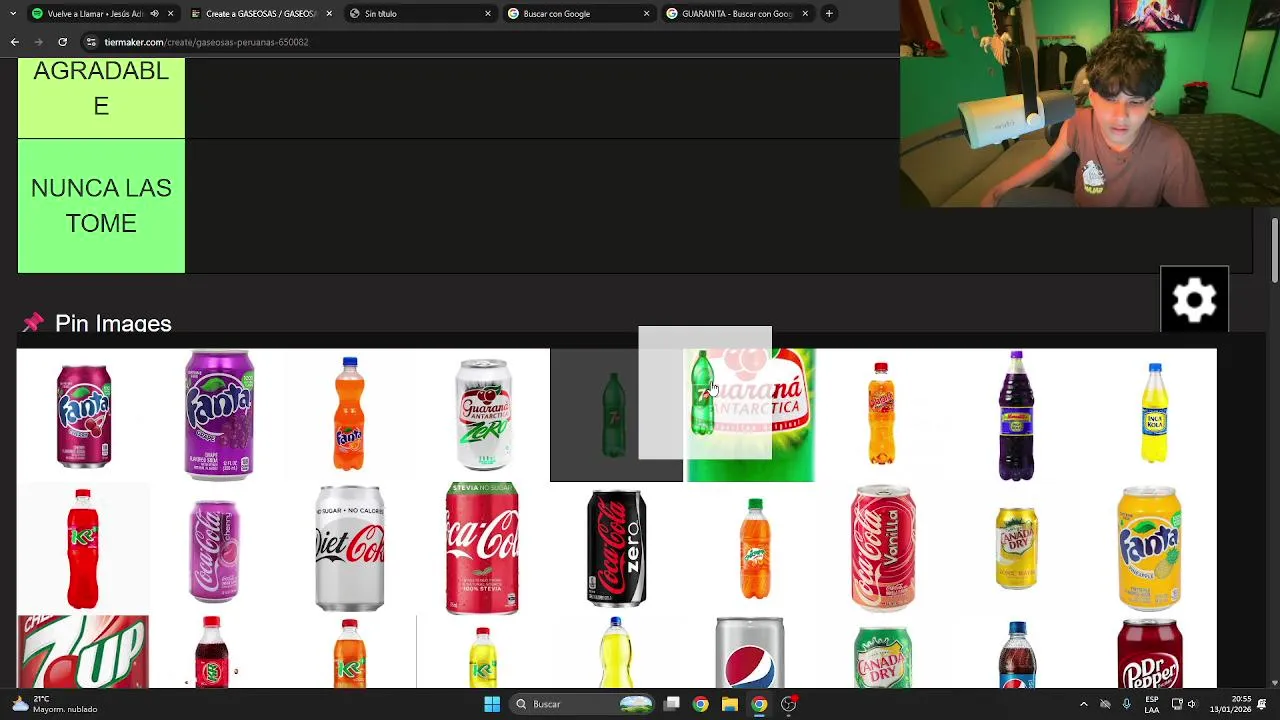This screenshot has height=720, width=1280.
Task: Open the active Chrome taskbar icon
Action: pos(759,704)
